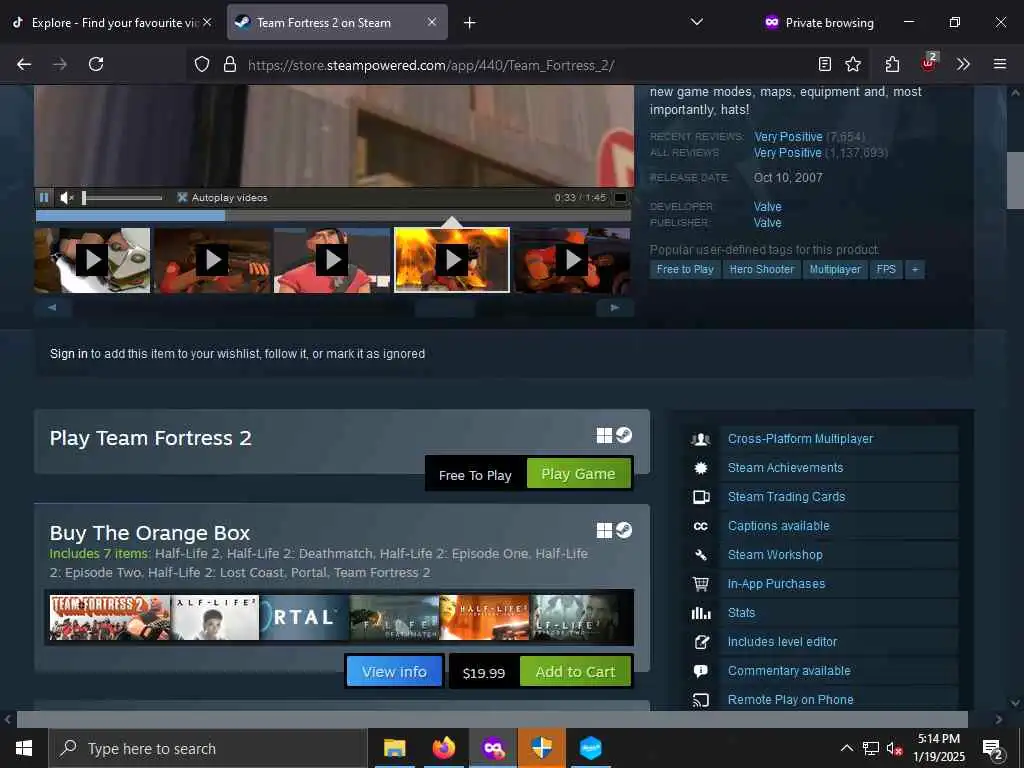
Task: Open the recent reviews Very Positive link
Action: [x=788, y=136]
